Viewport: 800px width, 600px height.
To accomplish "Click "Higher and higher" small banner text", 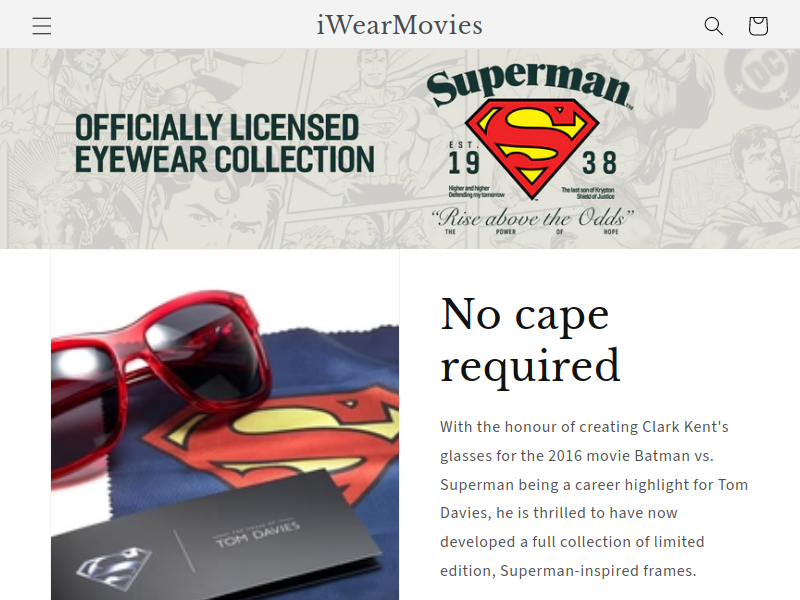I will point(469,188).
